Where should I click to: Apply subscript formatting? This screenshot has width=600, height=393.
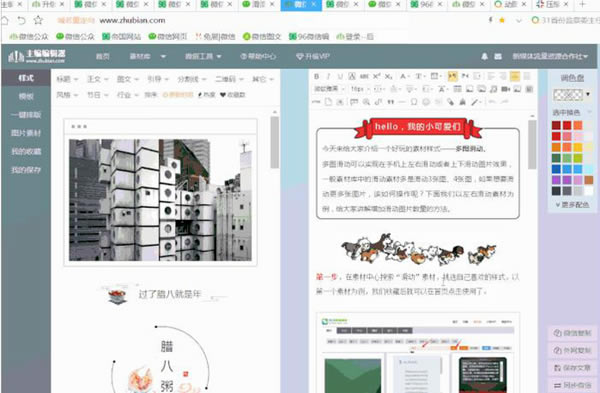point(388,77)
